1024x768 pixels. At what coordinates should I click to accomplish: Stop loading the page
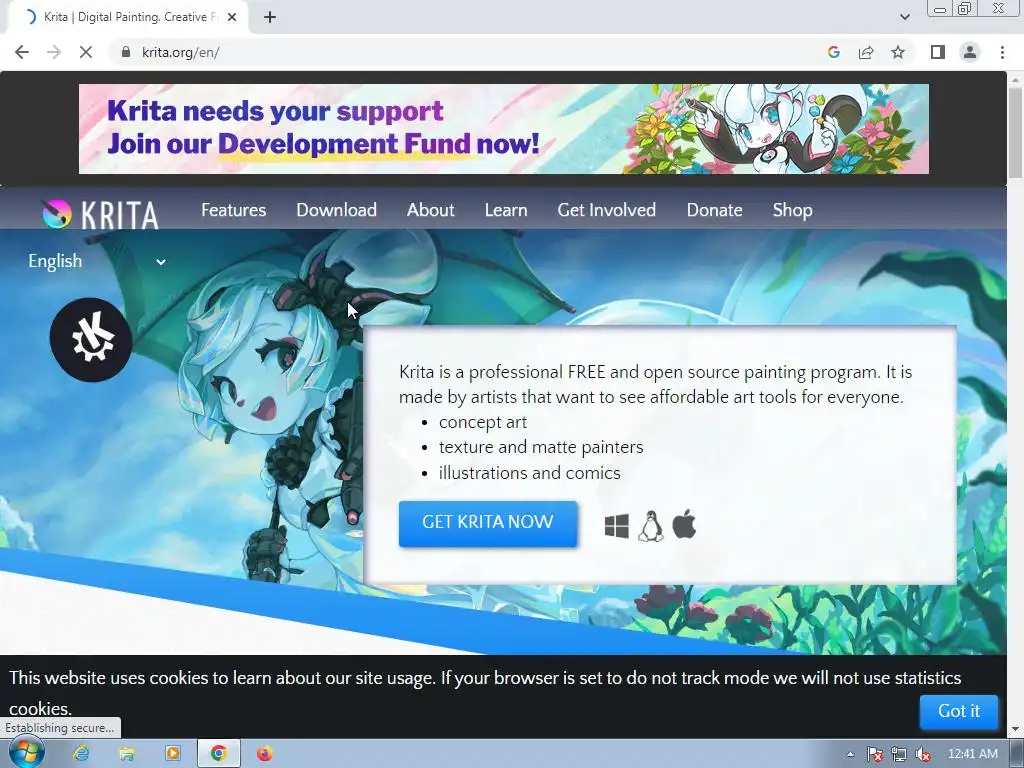click(86, 52)
